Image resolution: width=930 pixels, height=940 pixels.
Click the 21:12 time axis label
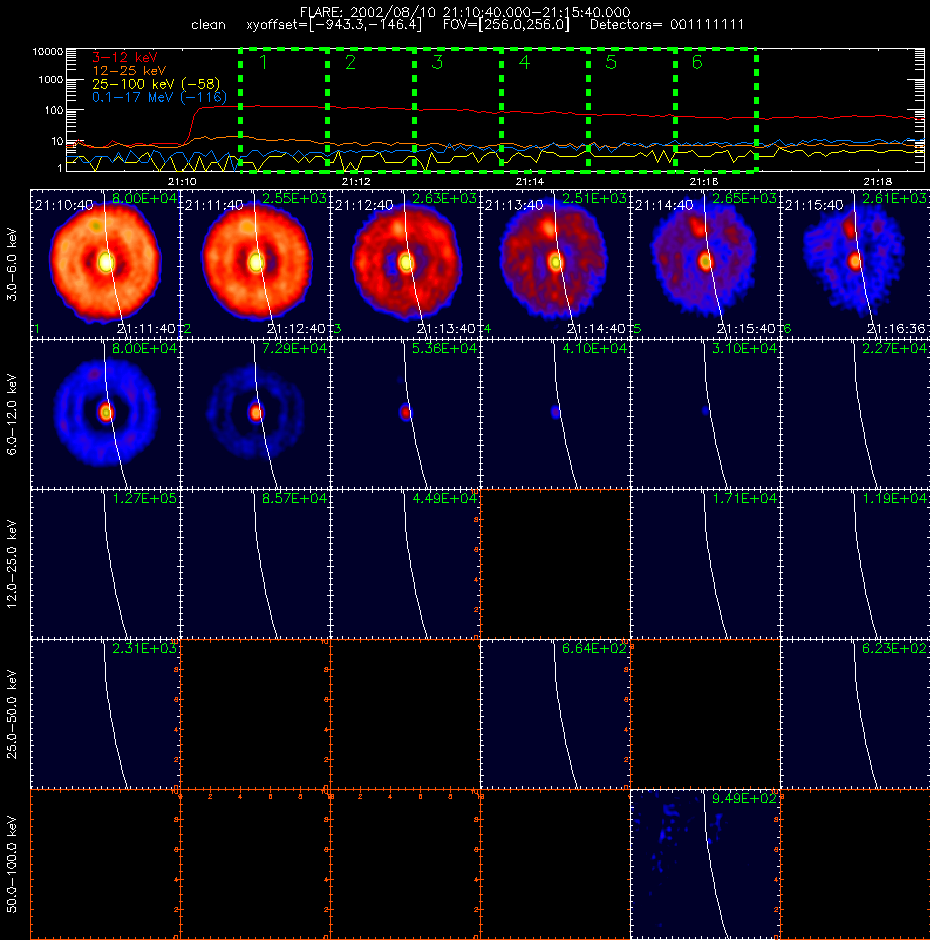[x=356, y=181]
